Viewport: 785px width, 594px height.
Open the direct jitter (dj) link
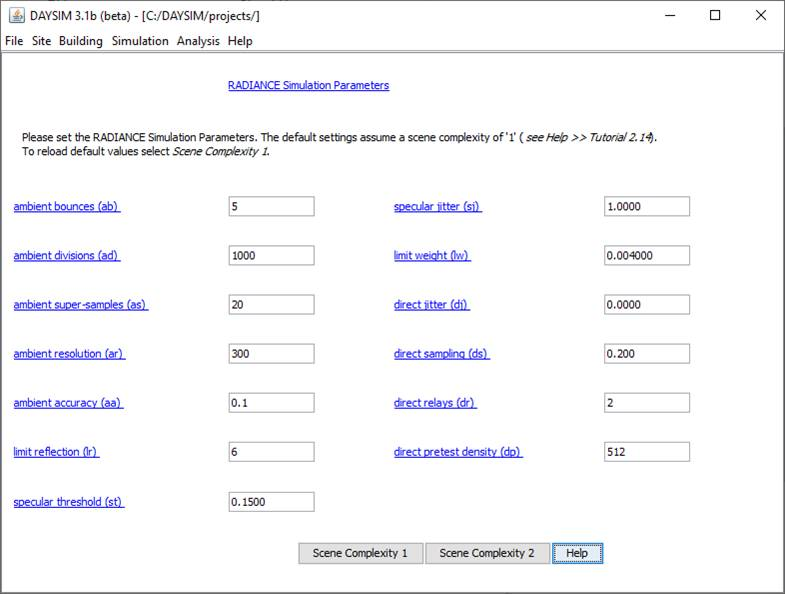click(x=432, y=305)
